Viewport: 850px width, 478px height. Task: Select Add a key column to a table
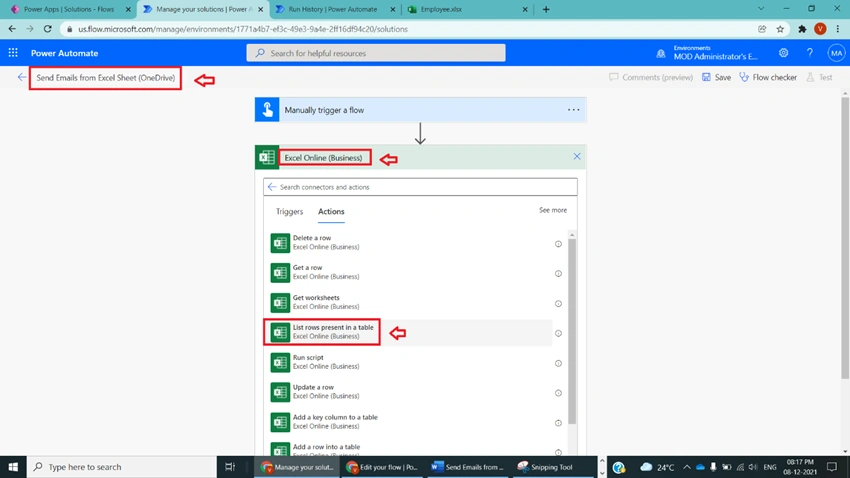(410, 422)
